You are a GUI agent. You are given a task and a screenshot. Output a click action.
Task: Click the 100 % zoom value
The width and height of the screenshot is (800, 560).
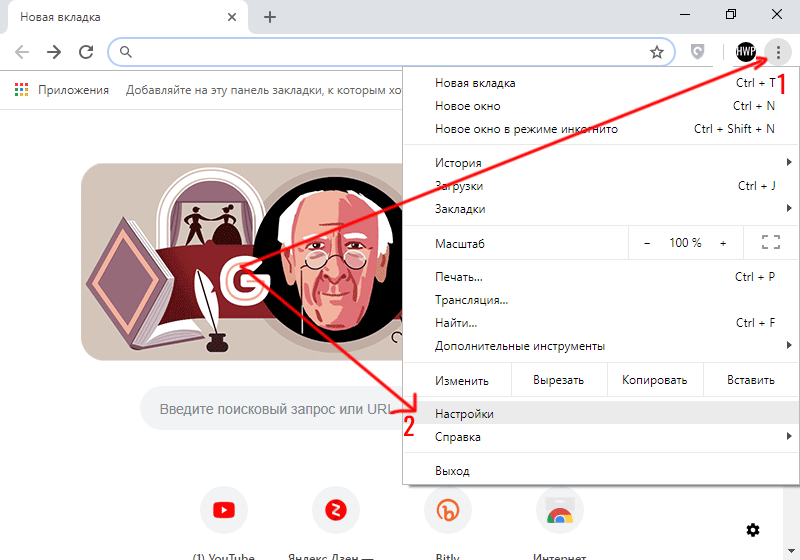(685, 243)
